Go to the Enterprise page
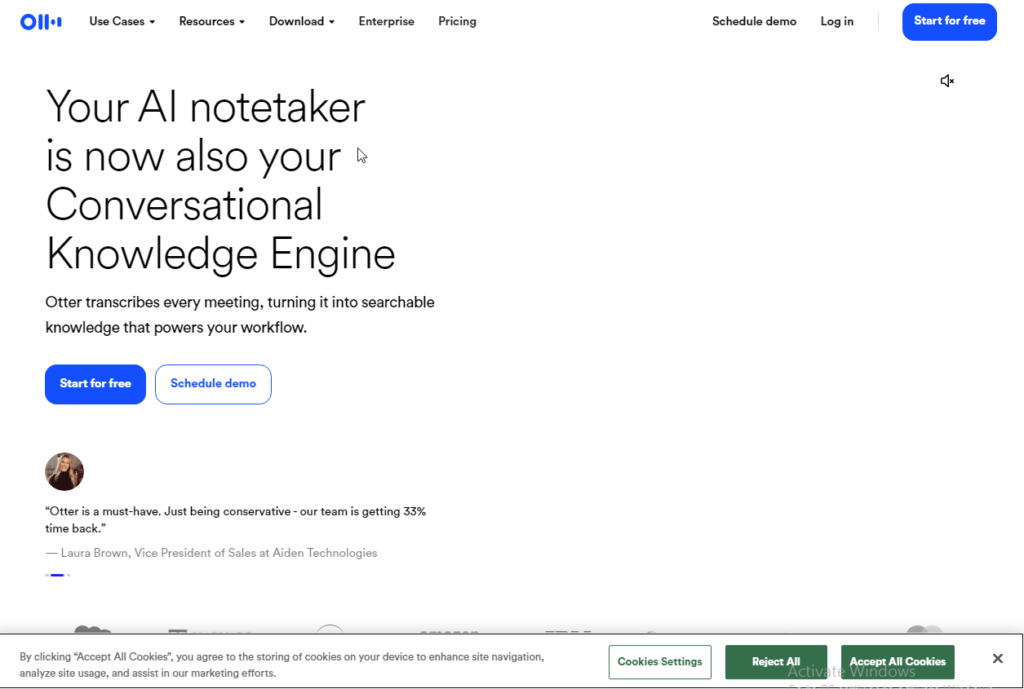Screen dimensions: 1024x689 coord(386,22)
